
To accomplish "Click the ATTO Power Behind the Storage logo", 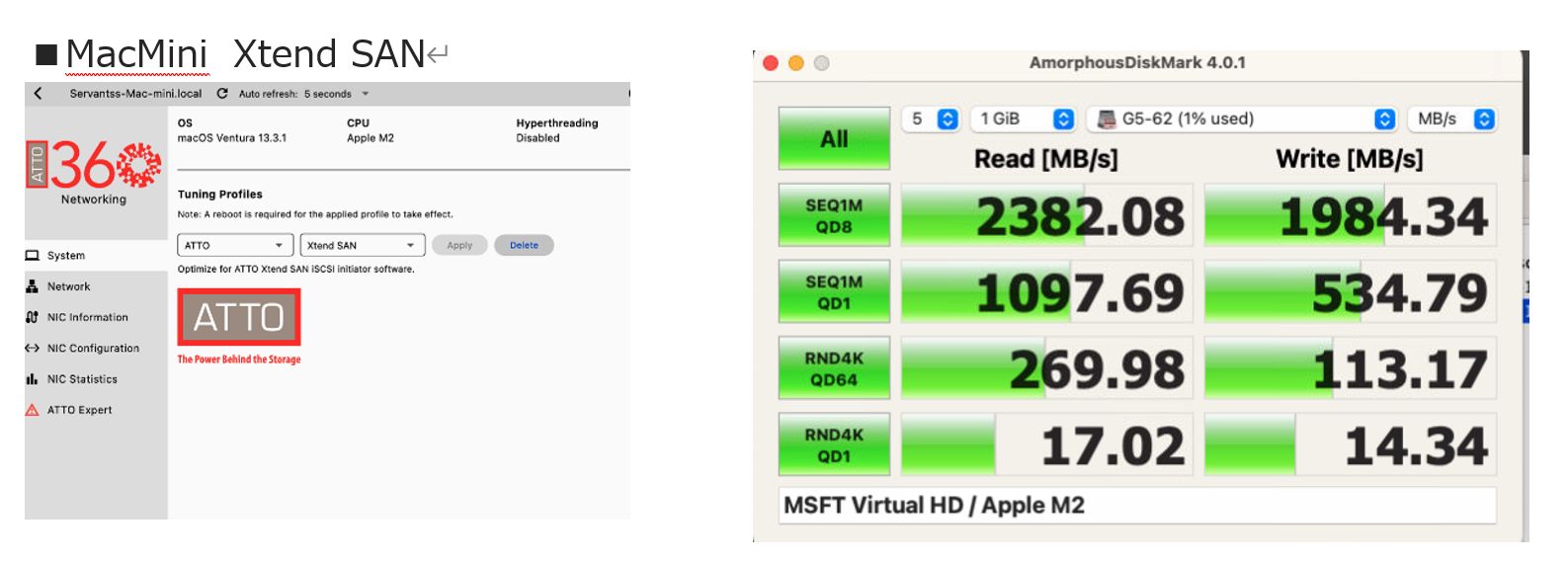I will coord(239,327).
